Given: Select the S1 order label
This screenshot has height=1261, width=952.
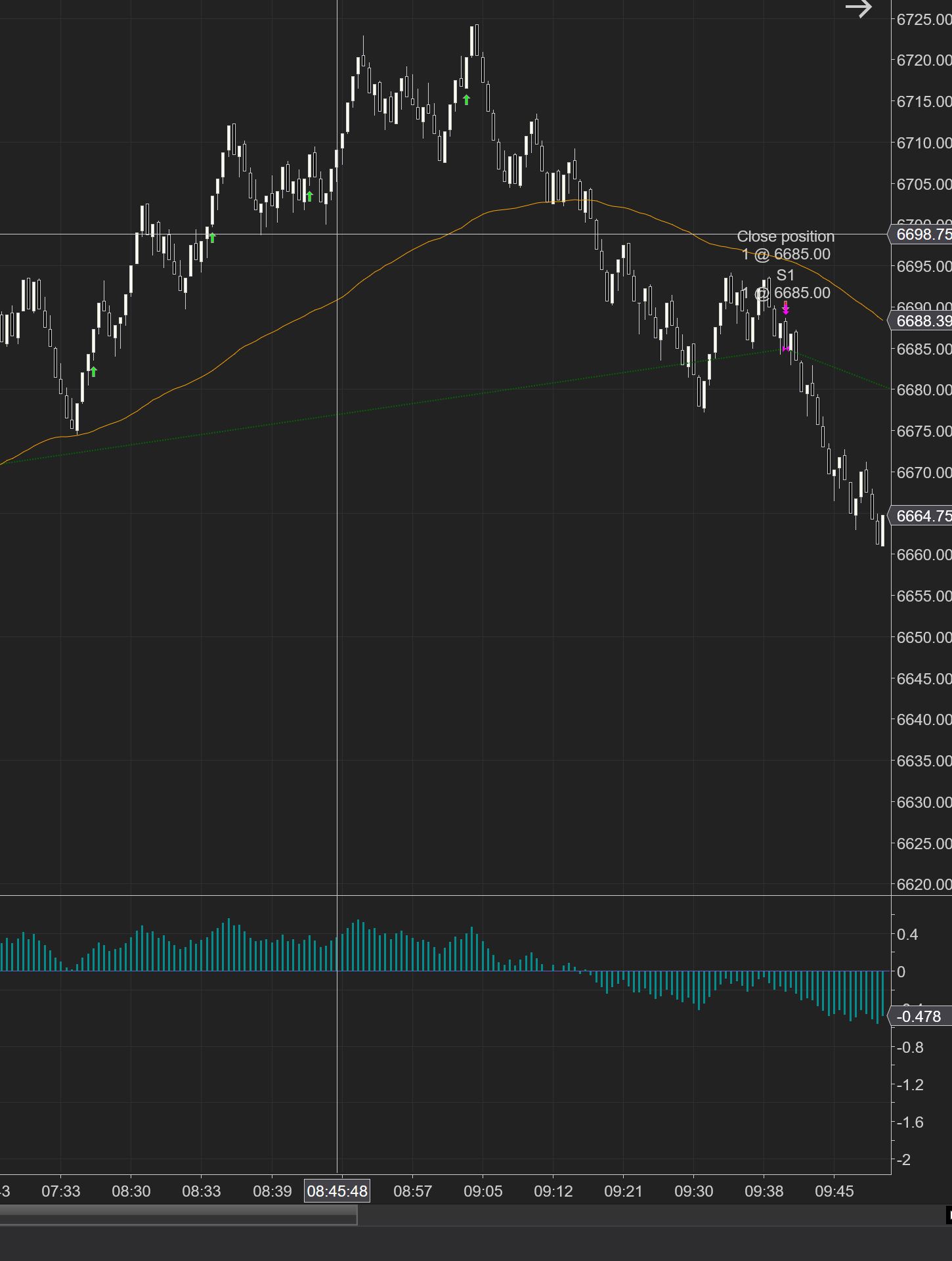Looking at the screenshot, I should point(785,275).
